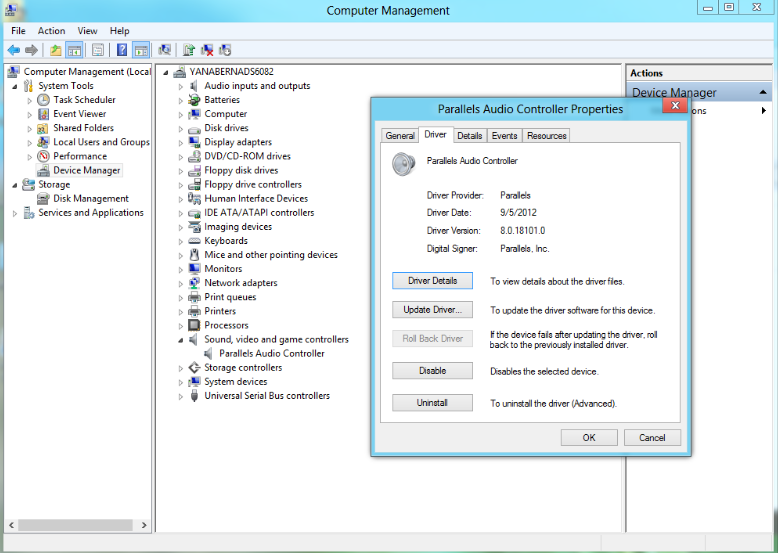Select the System devices row

pyautogui.click(x=236, y=382)
